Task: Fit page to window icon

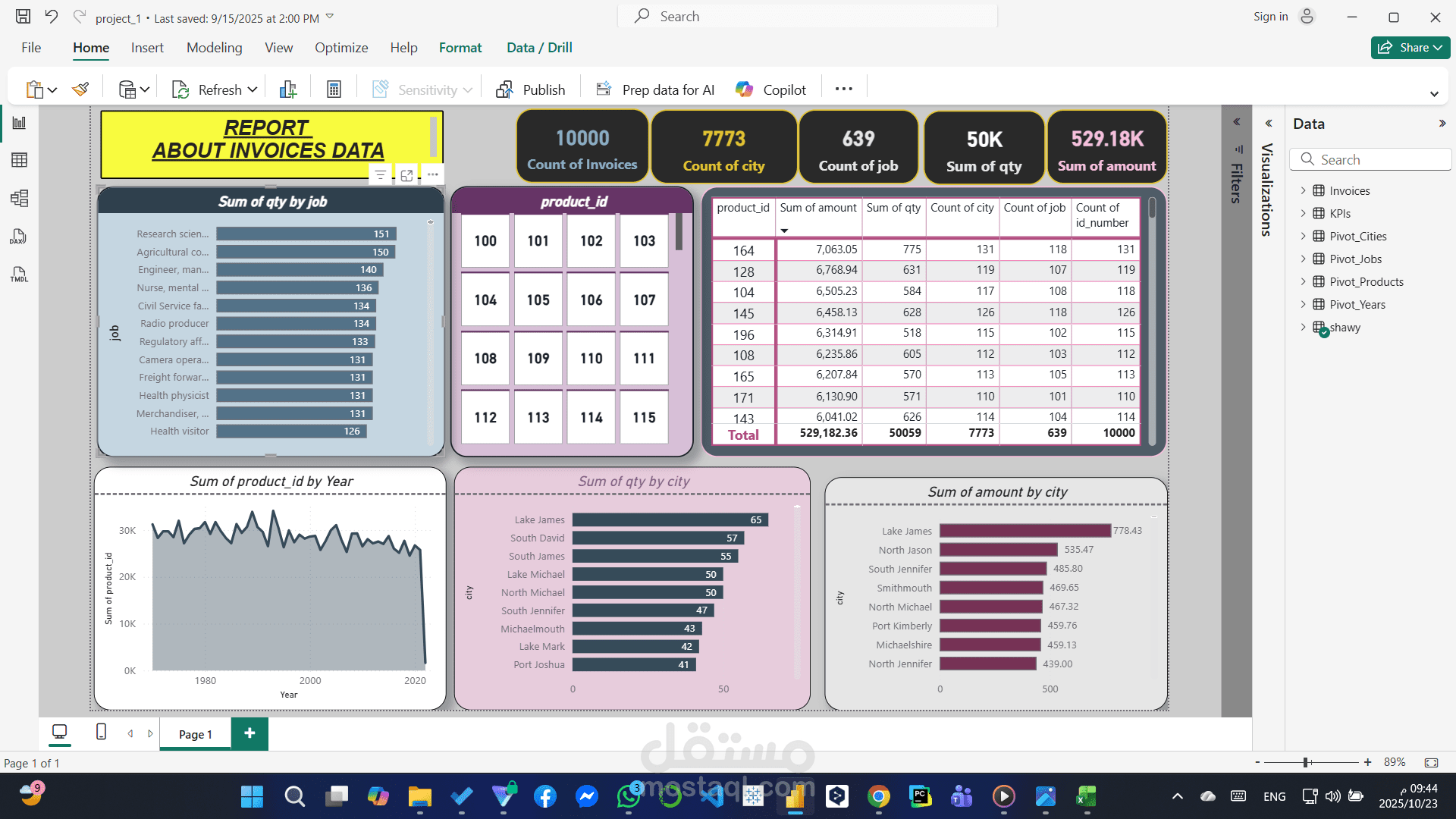Action: pyautogui.click(x=1431, y=762)
